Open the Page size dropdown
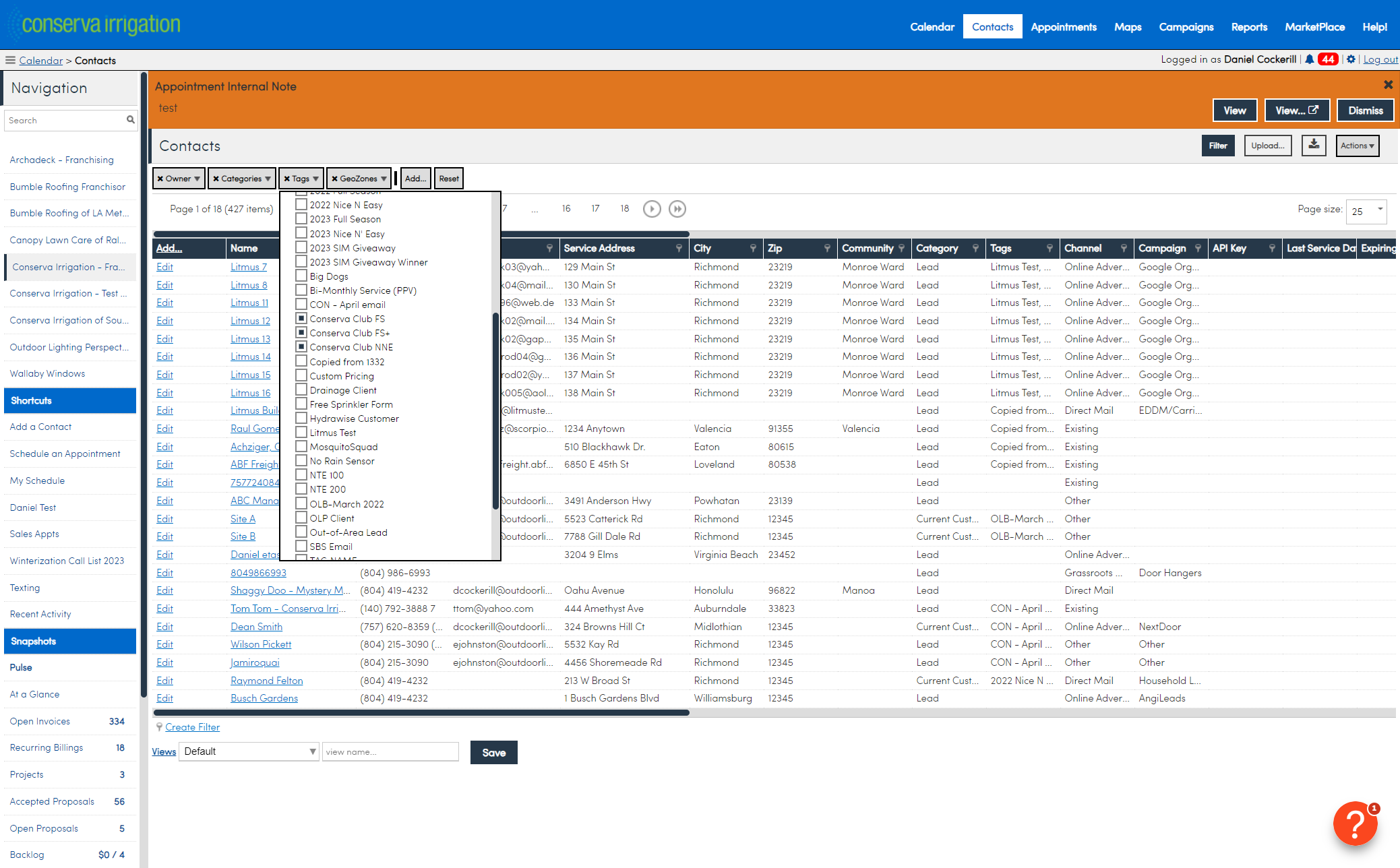Screen dimensions: 1400x868 (x=1366, y=211)
